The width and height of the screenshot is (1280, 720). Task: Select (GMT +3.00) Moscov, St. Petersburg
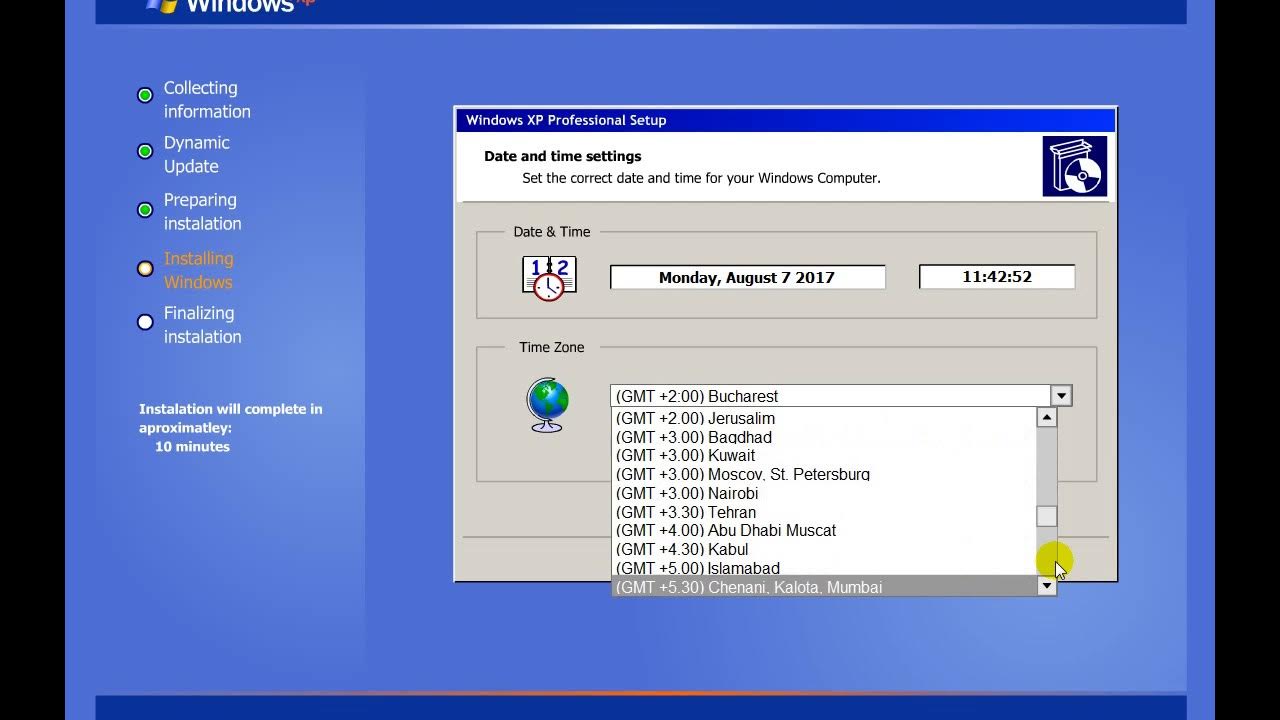click(x=824, y=474)
